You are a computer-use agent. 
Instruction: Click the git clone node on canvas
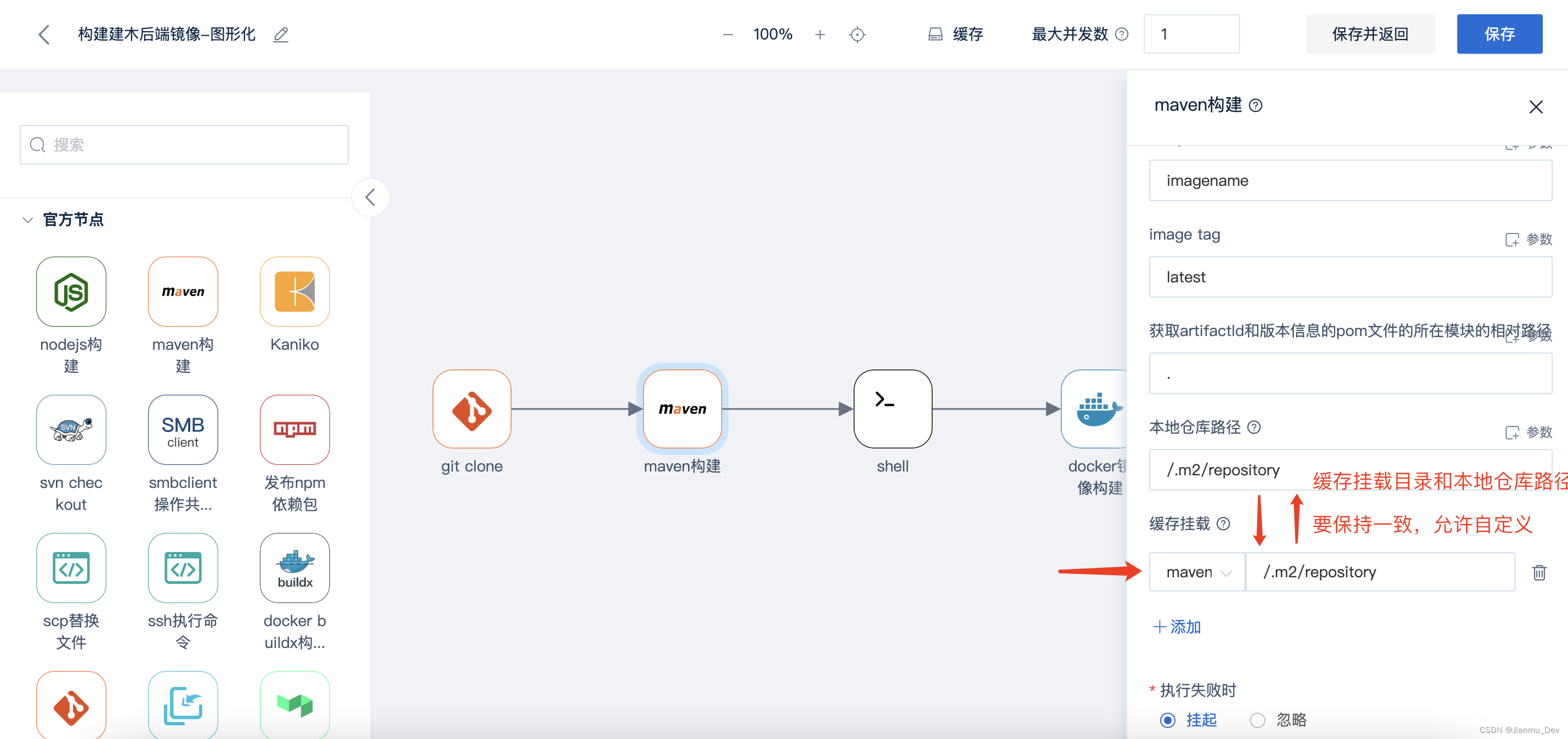[471, 409]
